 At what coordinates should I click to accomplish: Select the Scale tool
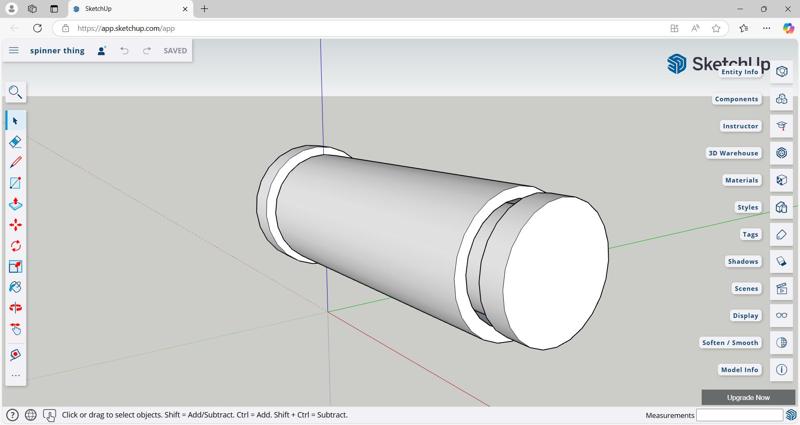(x=15, y=266)
